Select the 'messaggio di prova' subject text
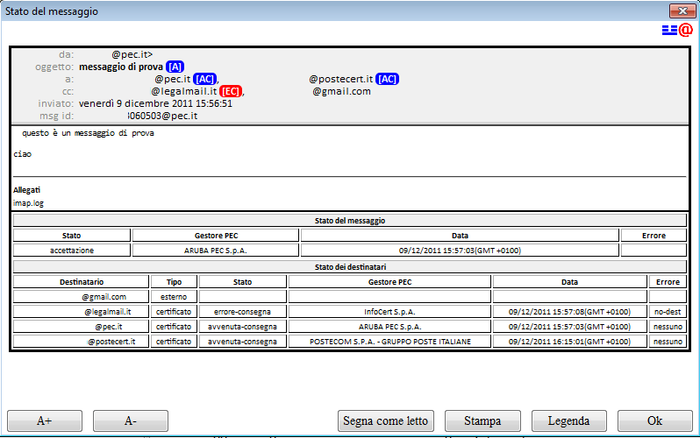Image resolution: width=700 pixels, height=438 pixels. click(121, 67)
